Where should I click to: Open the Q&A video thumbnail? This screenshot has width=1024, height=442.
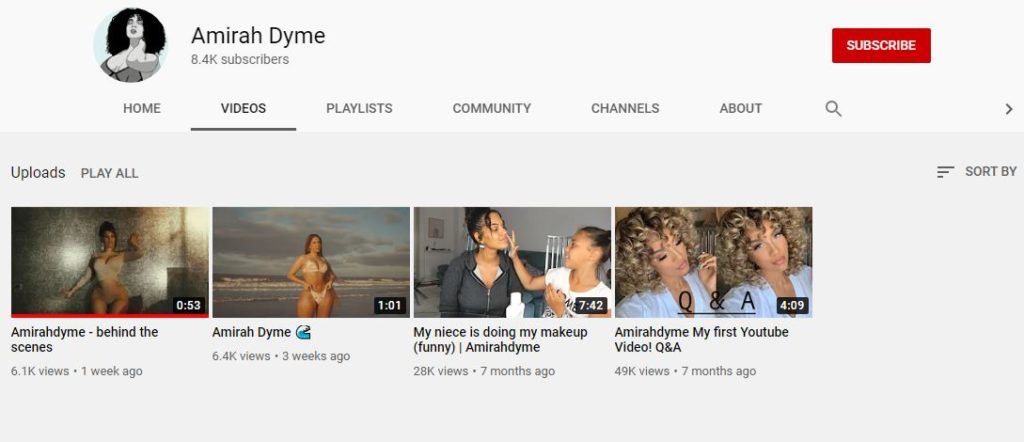point(713,262)
